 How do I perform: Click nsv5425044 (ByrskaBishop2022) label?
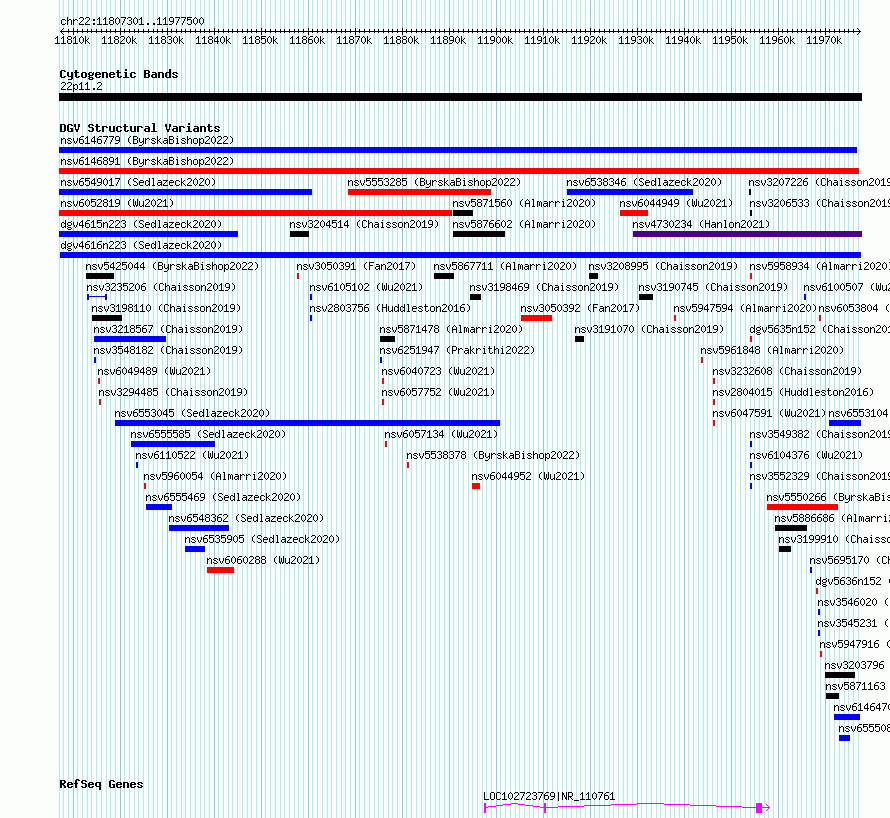(172, 266)
